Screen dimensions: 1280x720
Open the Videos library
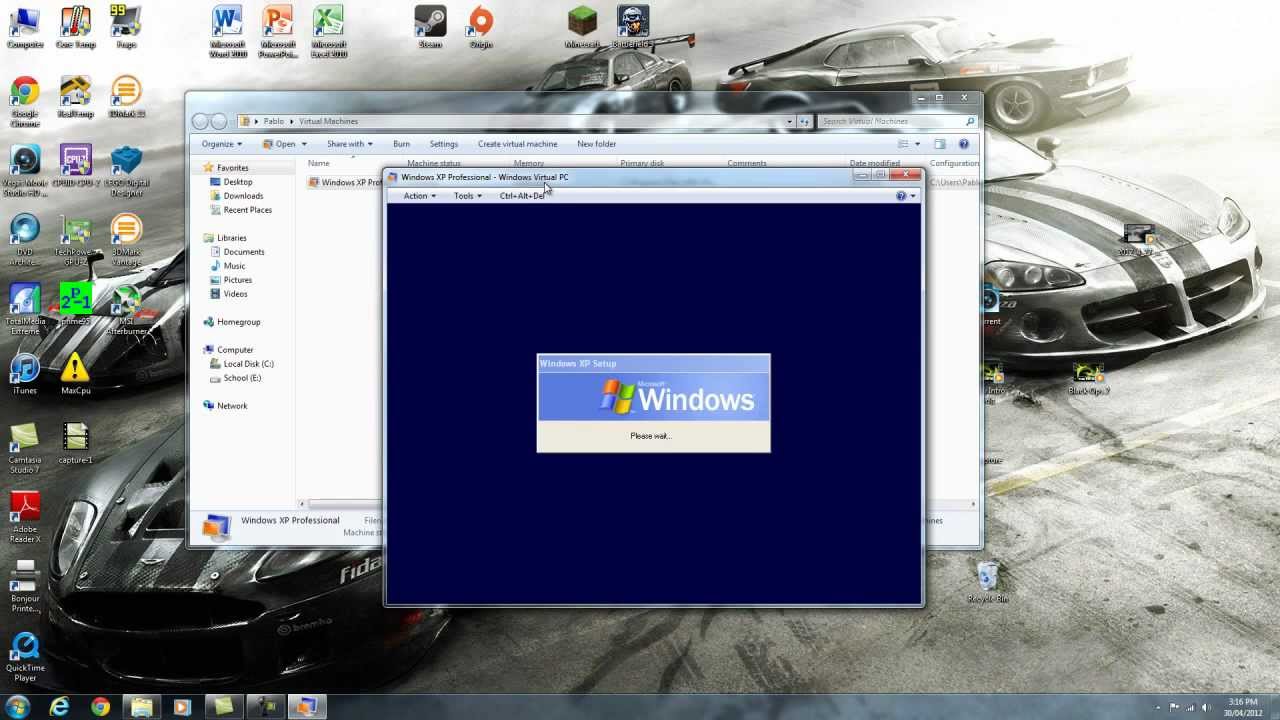(235, 294)
